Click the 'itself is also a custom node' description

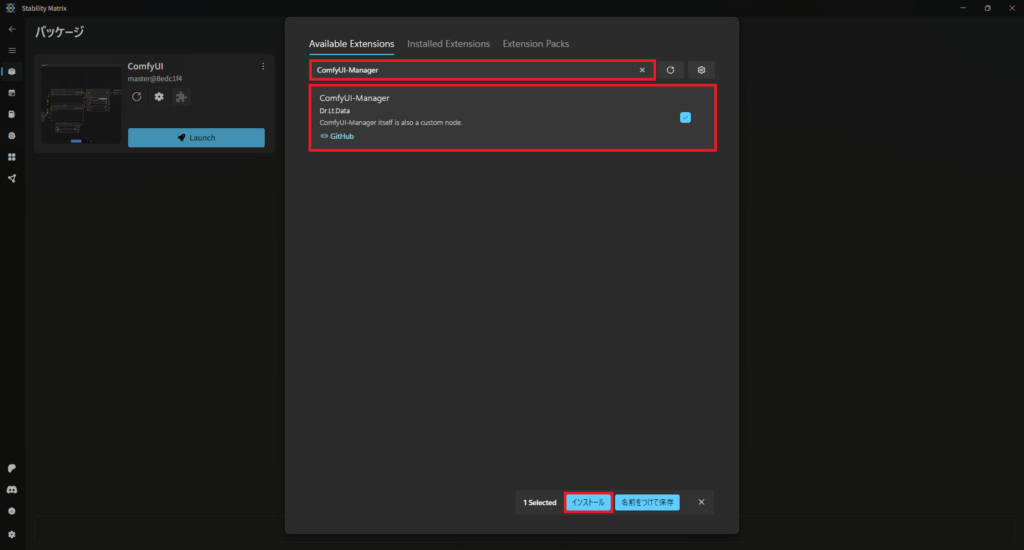tap(420, 123)
